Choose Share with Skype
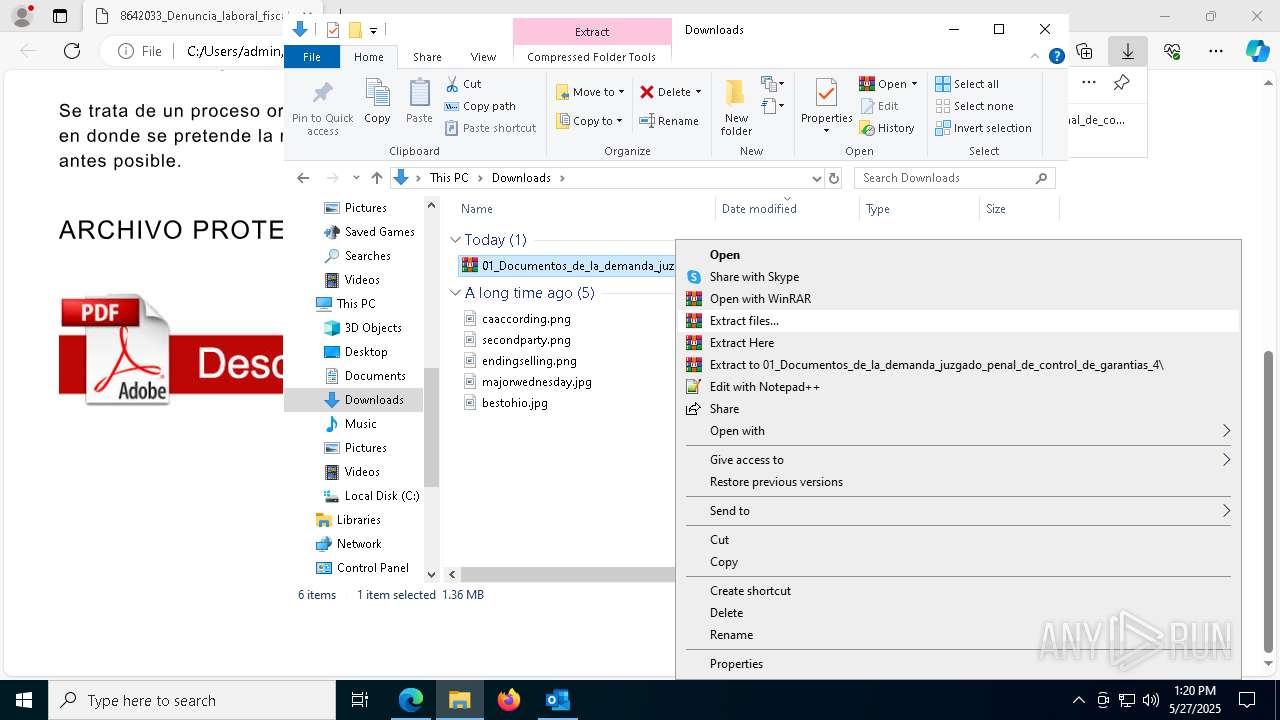1280x720 pixels. tap(959, 277)
